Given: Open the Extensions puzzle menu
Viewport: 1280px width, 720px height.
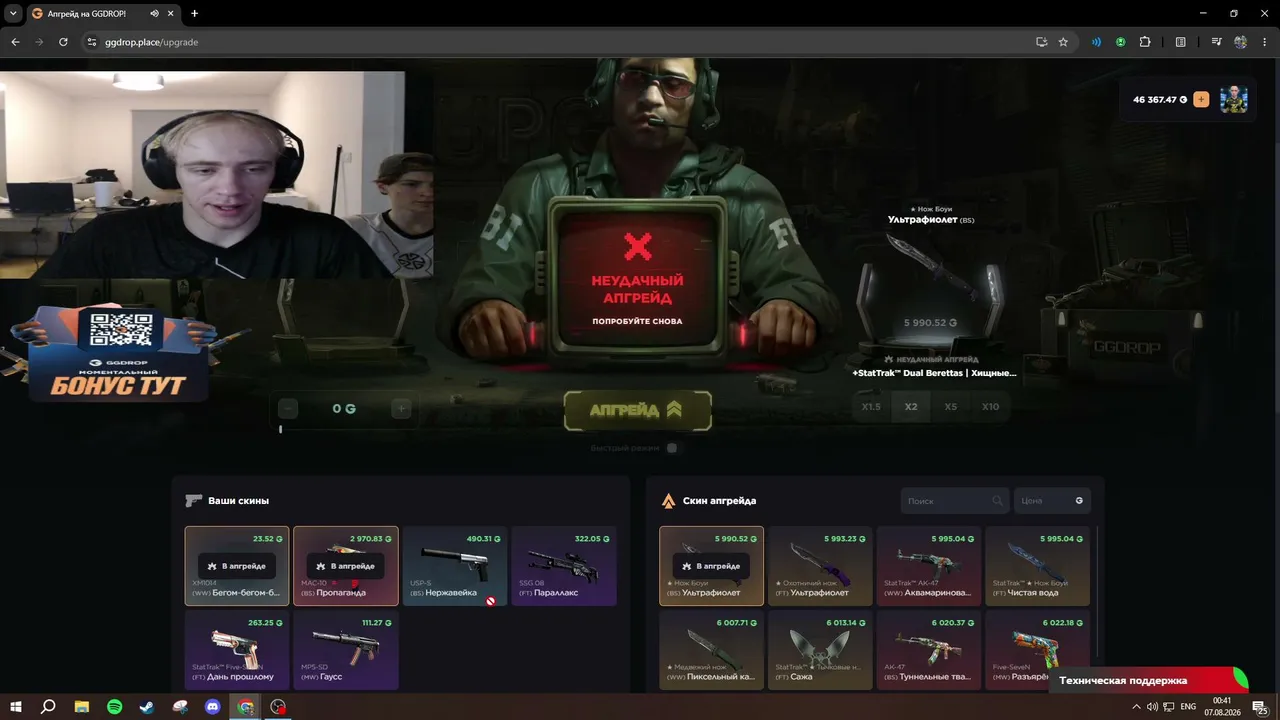Looking at the screenshot, I should pos(1145,42).
